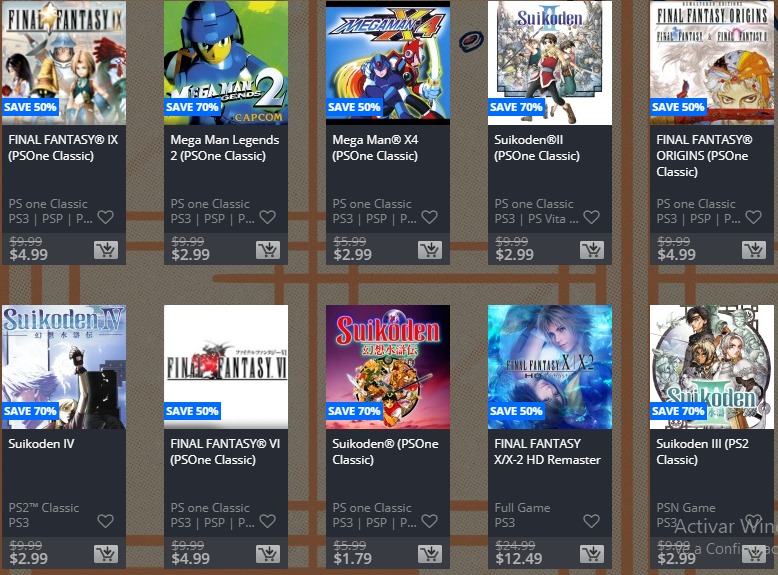Add Final Fantasy VI to cart

pyautogui.click(x=268, y=554)
